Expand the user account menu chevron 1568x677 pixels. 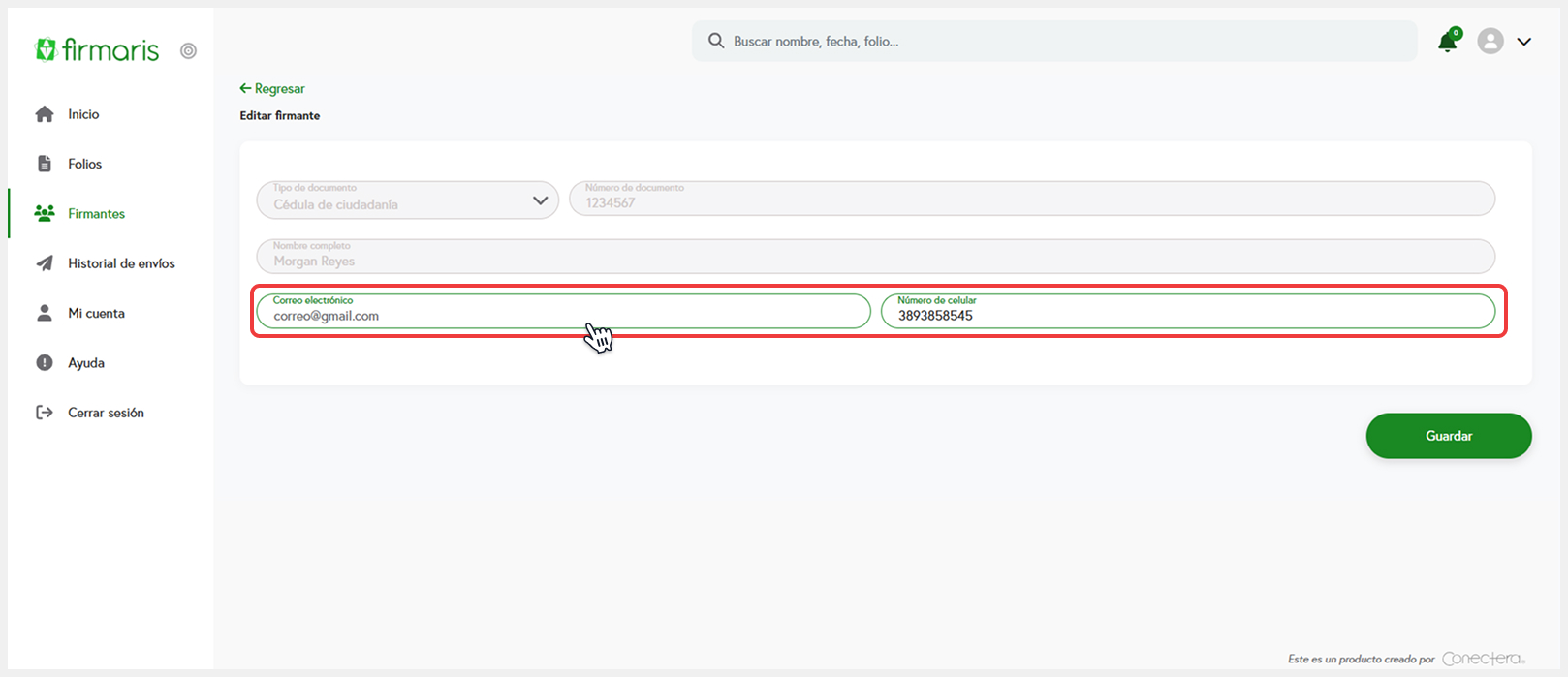1524,42
